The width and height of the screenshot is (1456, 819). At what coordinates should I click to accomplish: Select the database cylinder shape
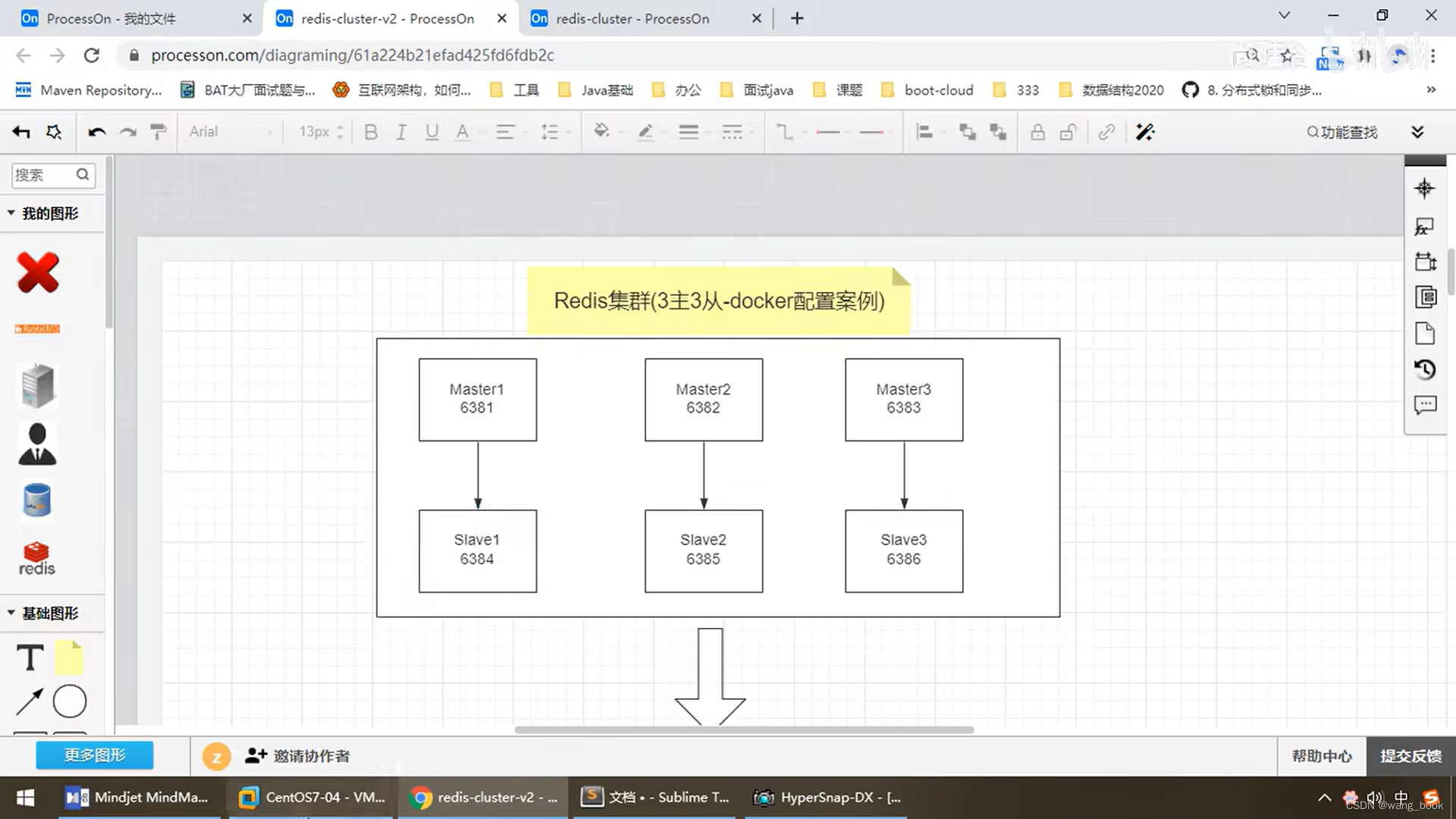(x=36, y=500)
